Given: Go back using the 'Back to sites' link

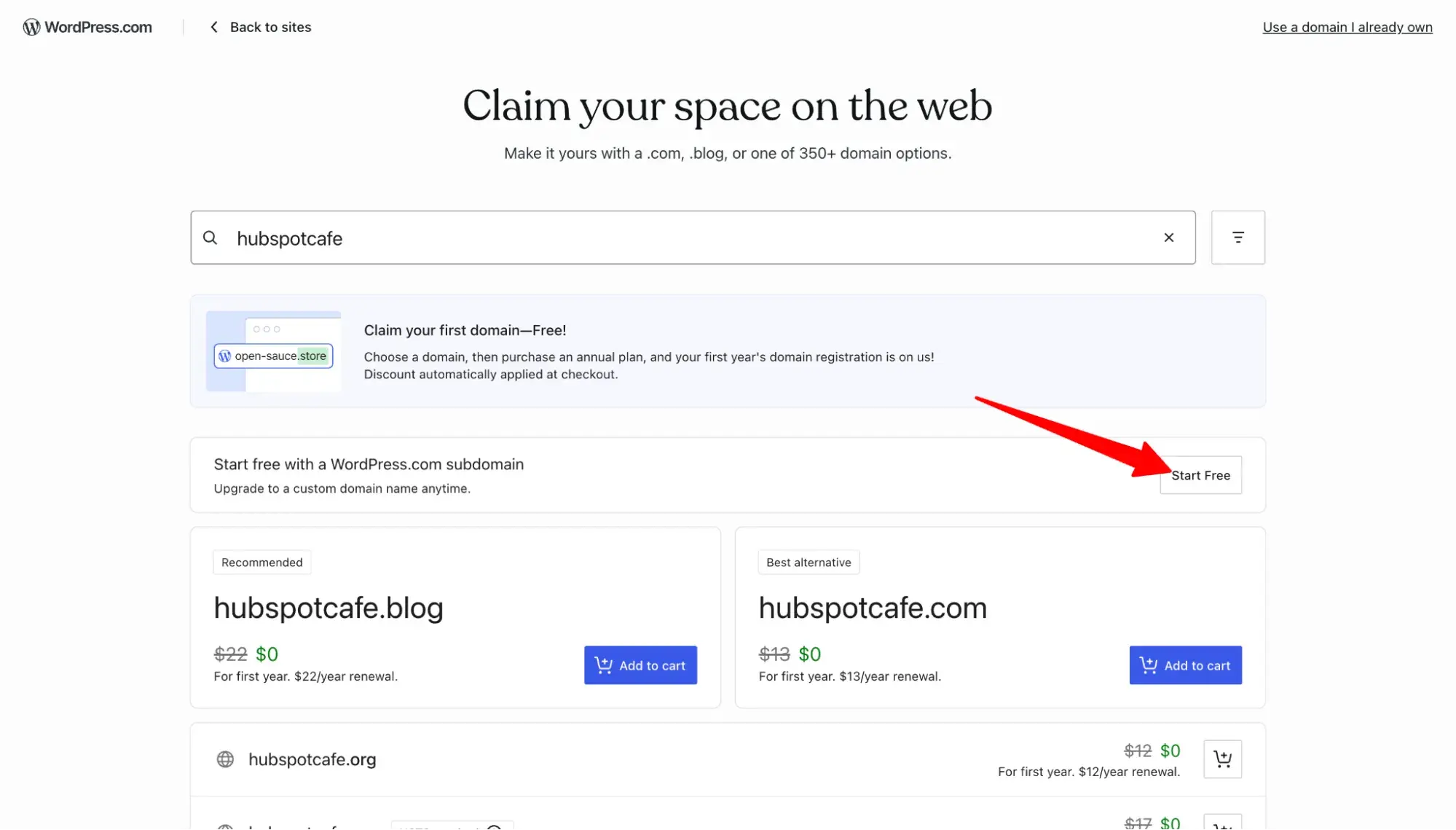Looking at the screenshot, I should [x=270, y=26].
